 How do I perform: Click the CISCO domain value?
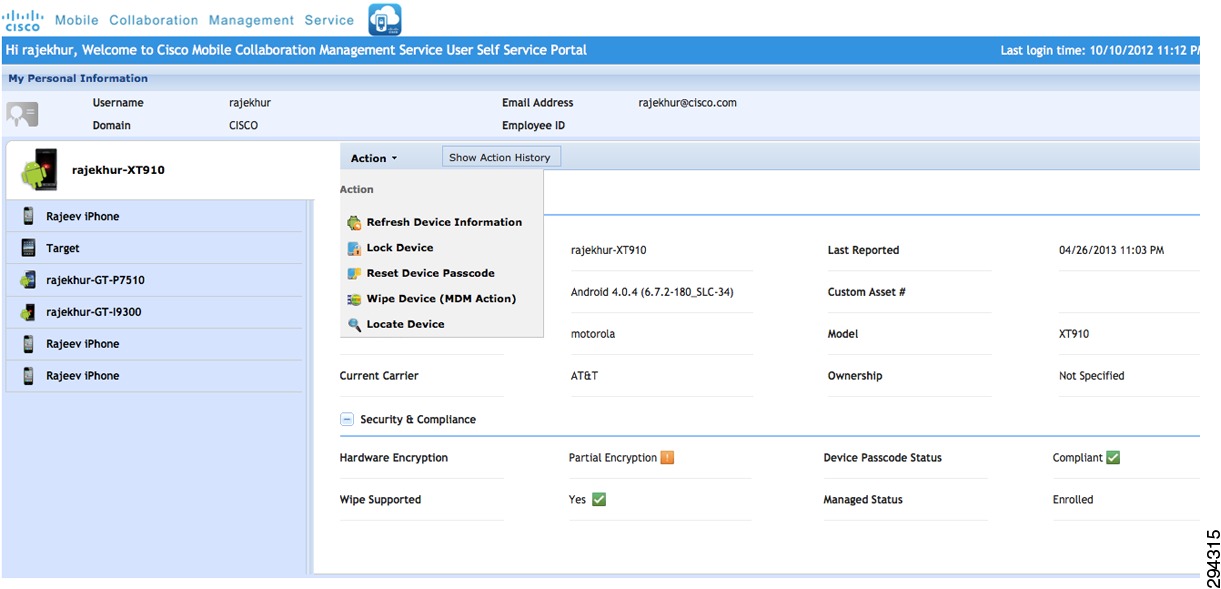coord(243,126)
